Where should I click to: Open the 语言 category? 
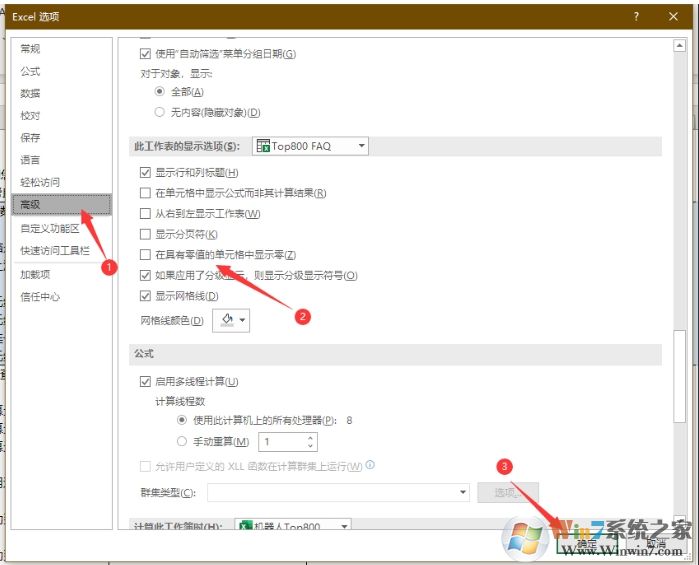pyautogui.click(x=30, y=160)
